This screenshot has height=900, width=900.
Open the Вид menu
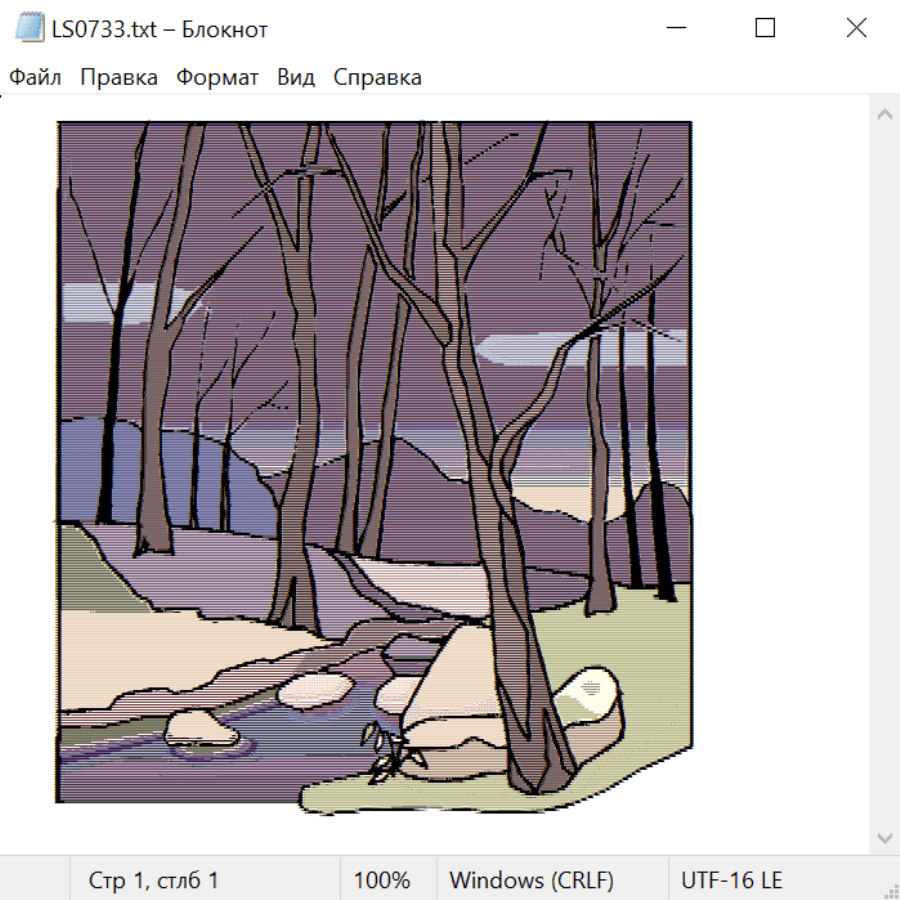click(296, 77)
